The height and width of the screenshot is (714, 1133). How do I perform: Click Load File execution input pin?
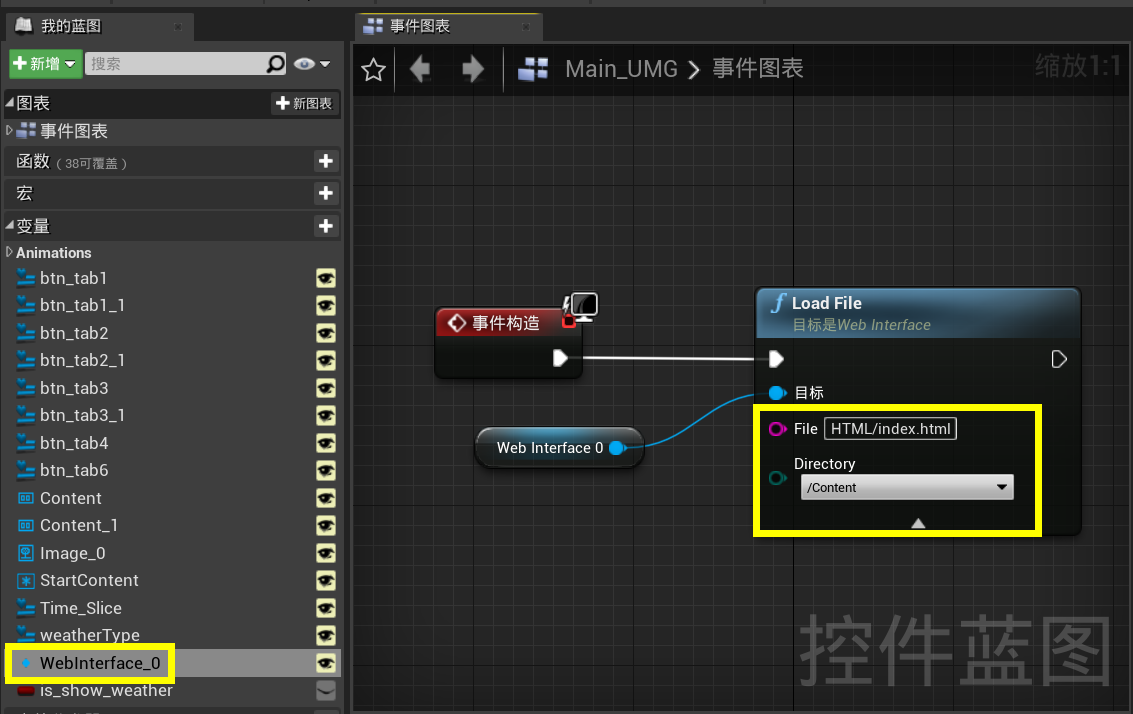(x=776, y=359)
